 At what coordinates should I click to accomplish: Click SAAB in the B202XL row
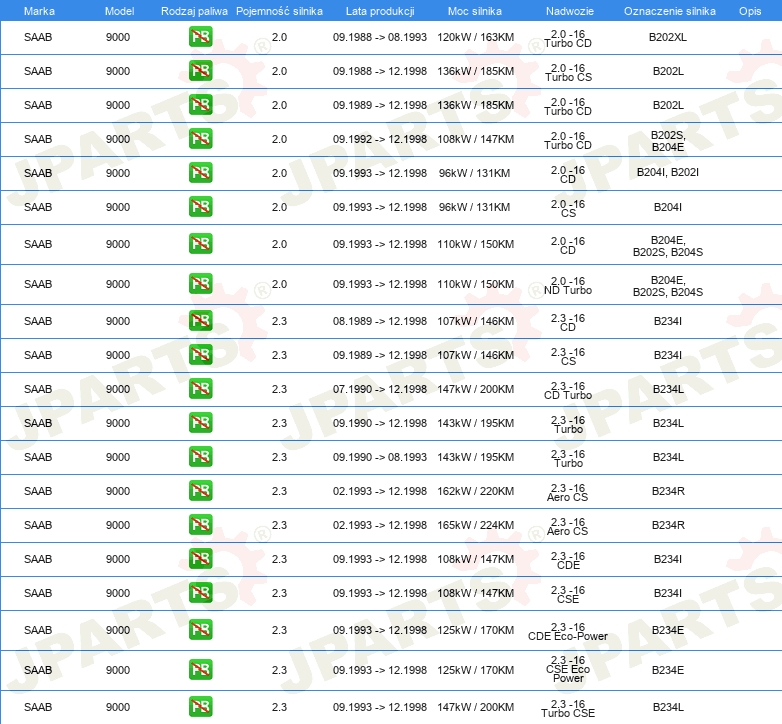click(x=38, y=37)
